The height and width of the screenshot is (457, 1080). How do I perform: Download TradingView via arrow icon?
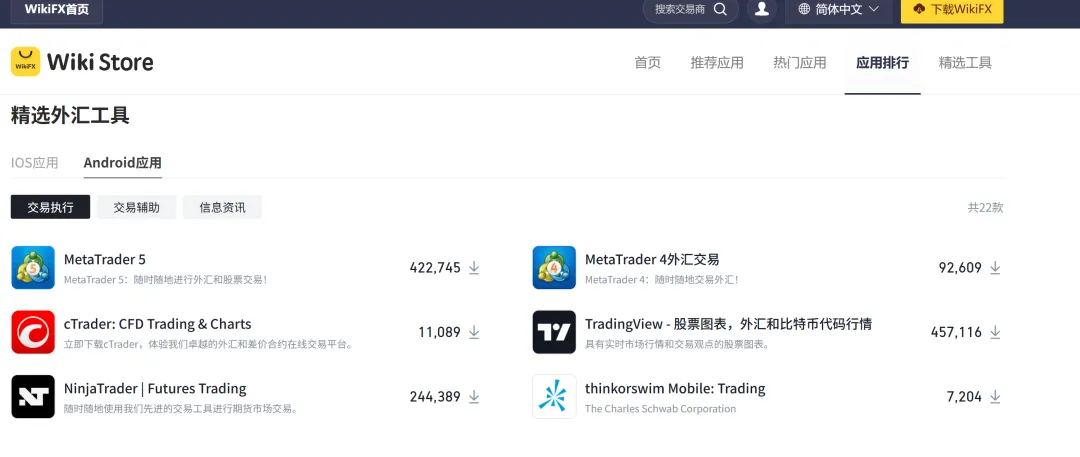(x=995, y=332)
